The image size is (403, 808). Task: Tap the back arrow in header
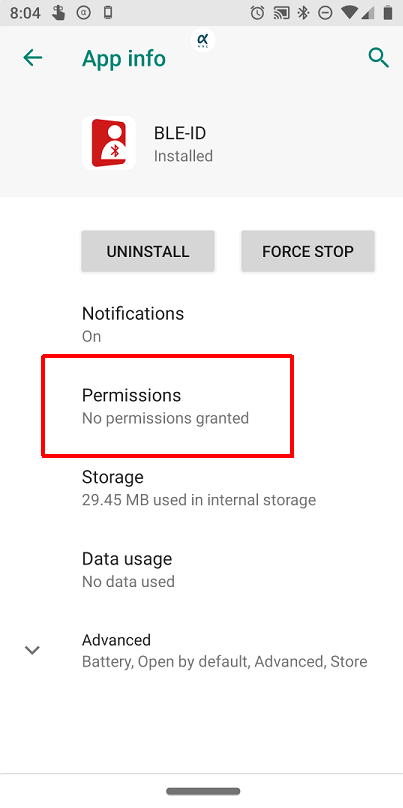coord(32,58)
